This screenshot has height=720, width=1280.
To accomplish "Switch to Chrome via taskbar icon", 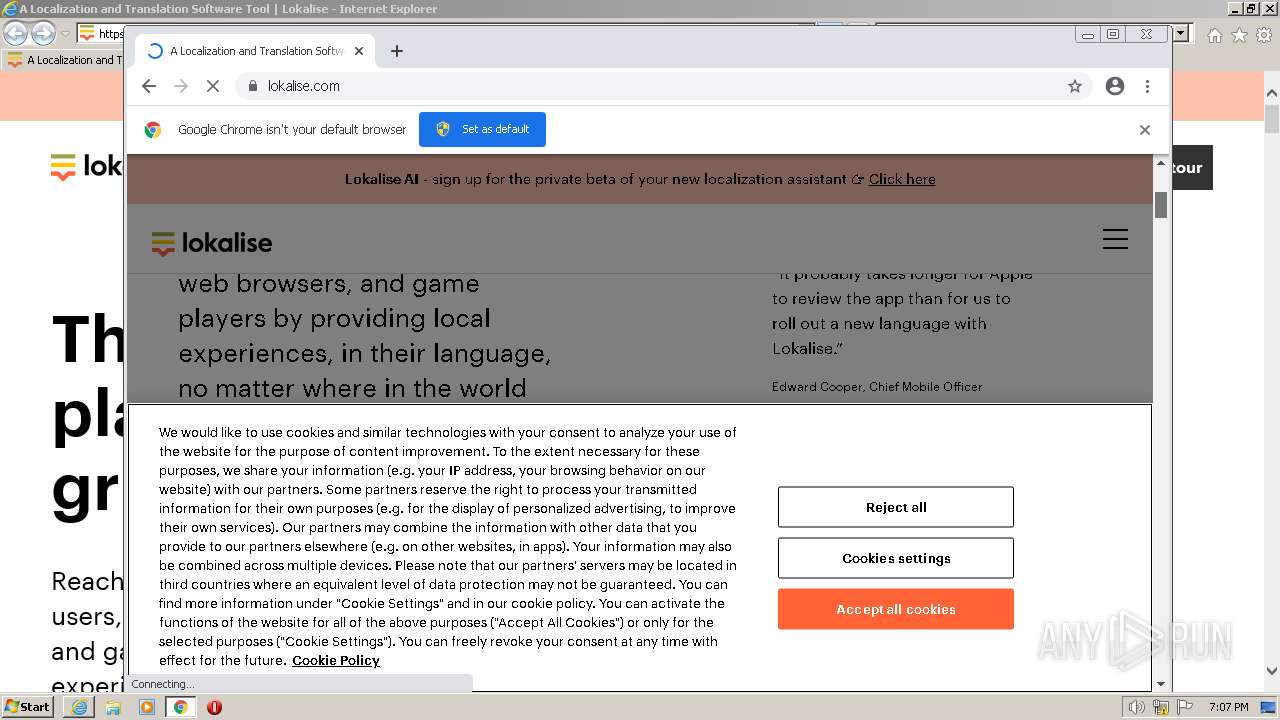I will (x=181, y=707).
